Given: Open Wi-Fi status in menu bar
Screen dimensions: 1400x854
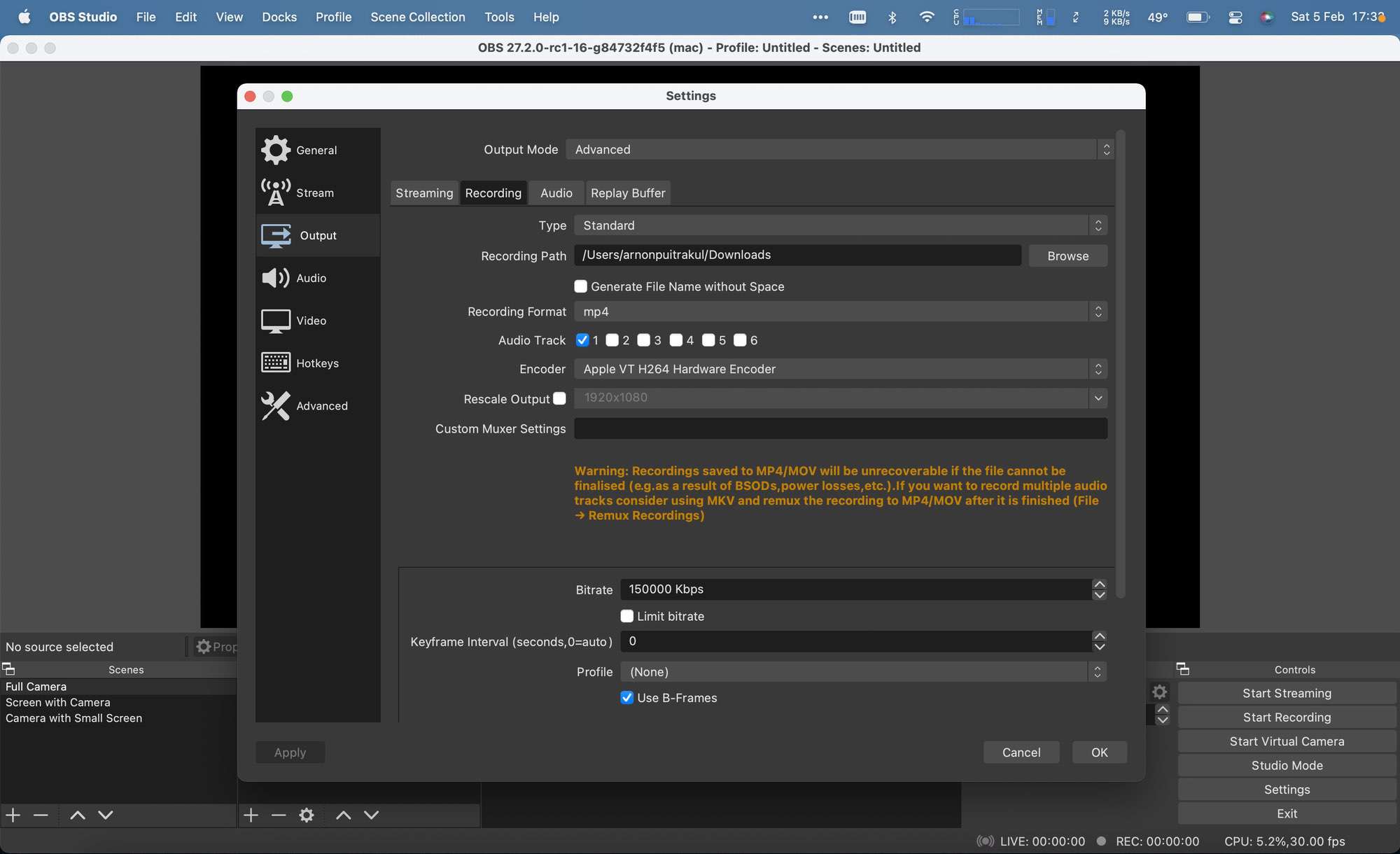Looking at the screenshot, I should click(927, 17).
